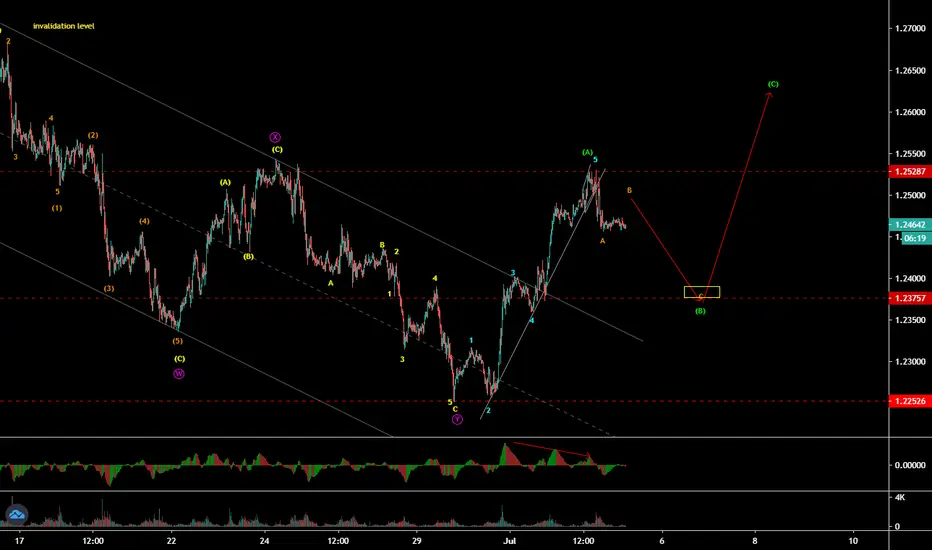
Task: Click the TradingView cloud logo icon
Action: (x=17, y=514)
